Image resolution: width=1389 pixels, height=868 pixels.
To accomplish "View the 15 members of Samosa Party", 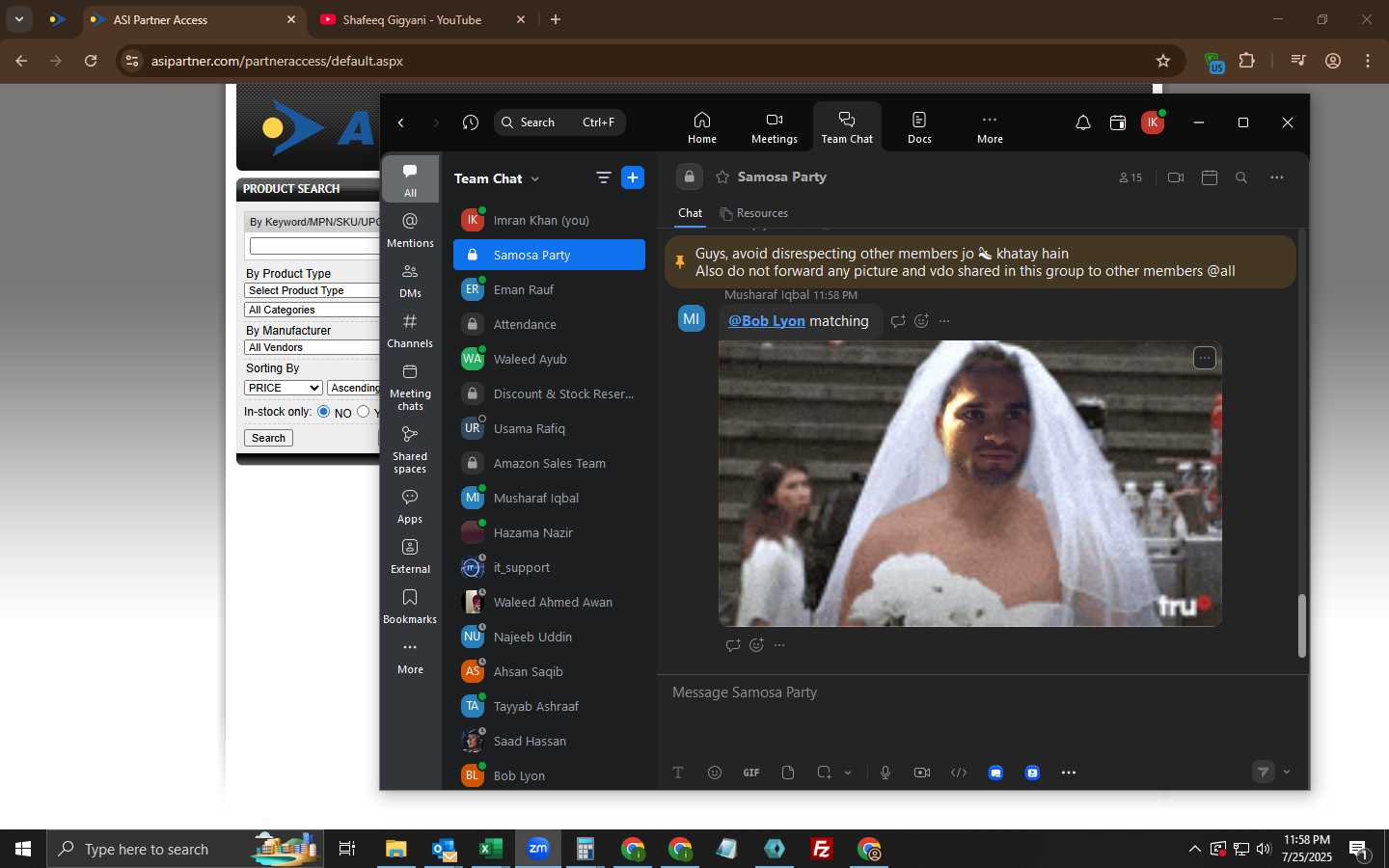I will pos(1130,177).
